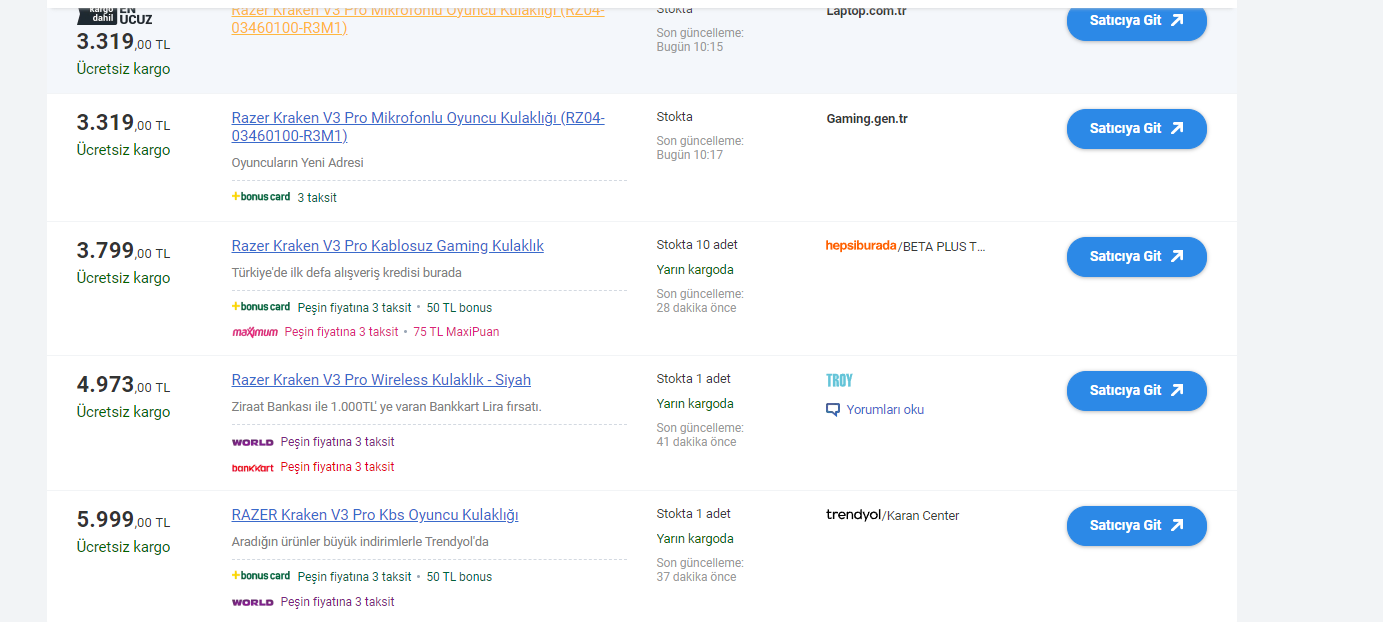Click the 3 taksit text for Gaming.gen.tr
This screenshot has width=1383, height=622.
click(x=317, y=197)
